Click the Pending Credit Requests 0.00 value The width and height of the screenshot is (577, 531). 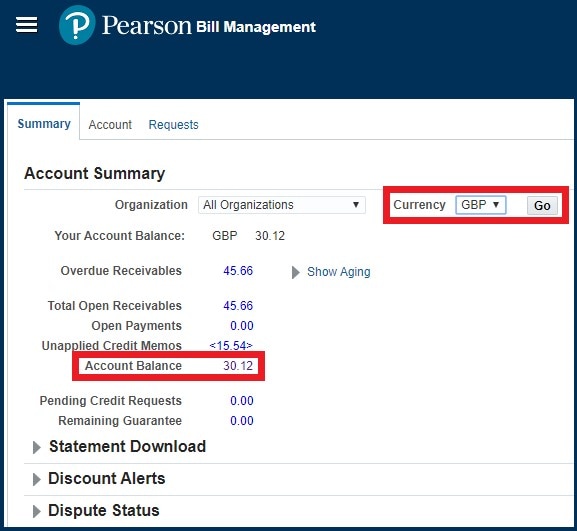point(242,401)
